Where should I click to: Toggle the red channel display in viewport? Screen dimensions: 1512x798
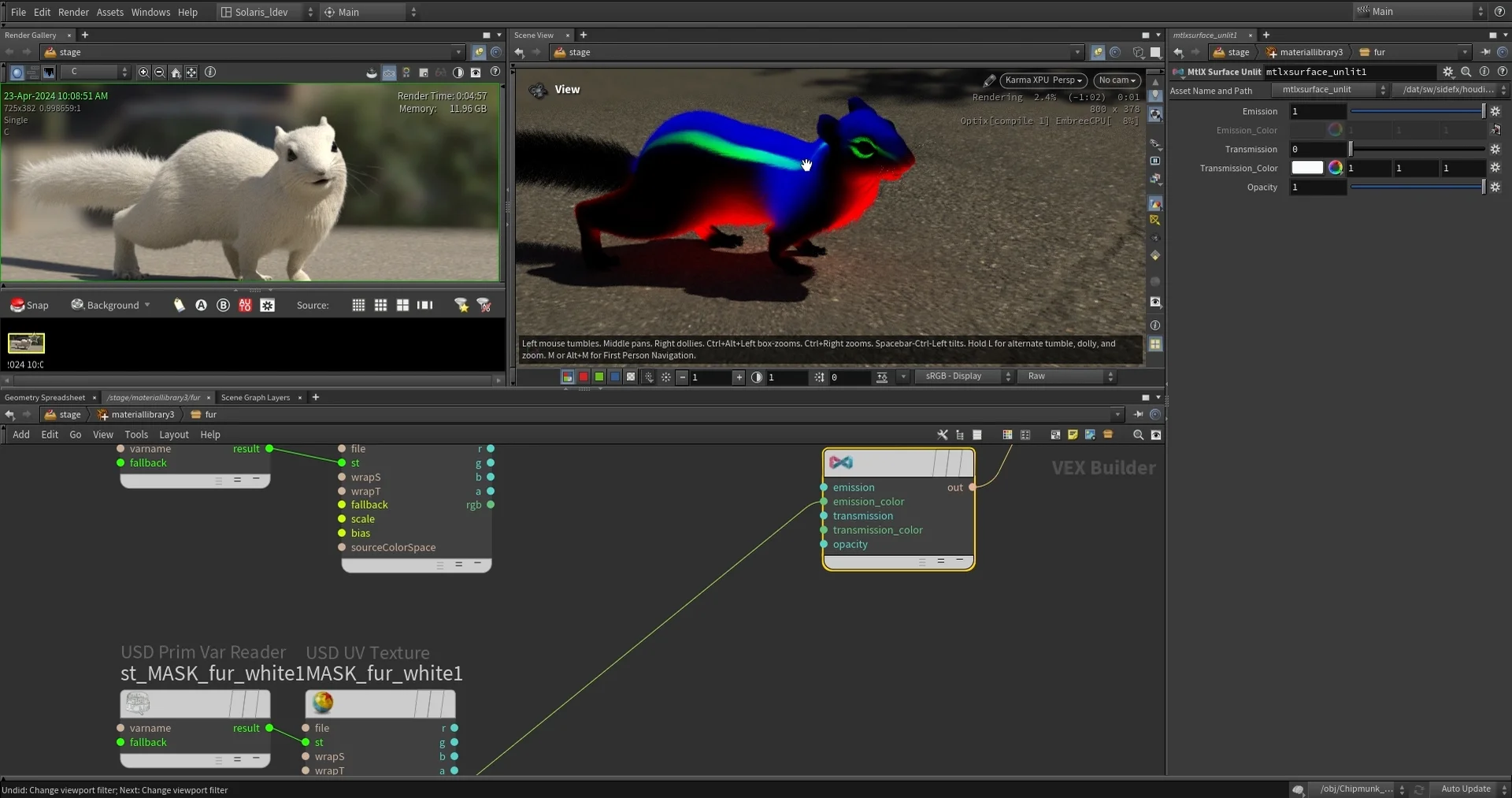pyautogui.click(x=584, y=377)
